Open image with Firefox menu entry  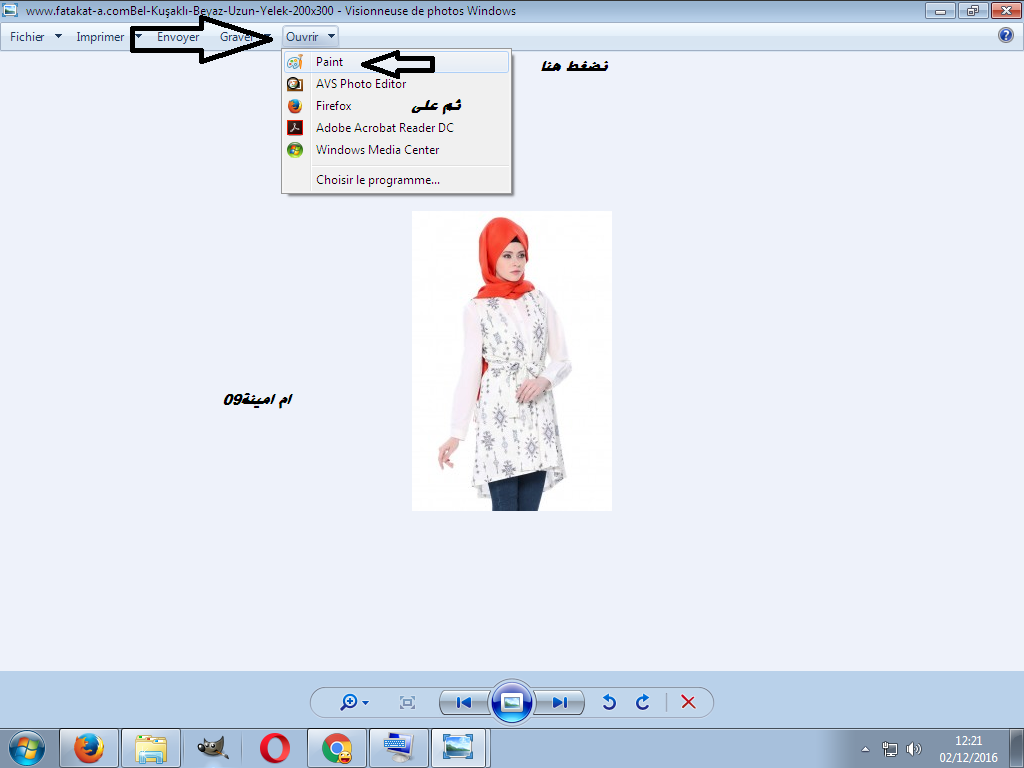[x=334, y=106]
